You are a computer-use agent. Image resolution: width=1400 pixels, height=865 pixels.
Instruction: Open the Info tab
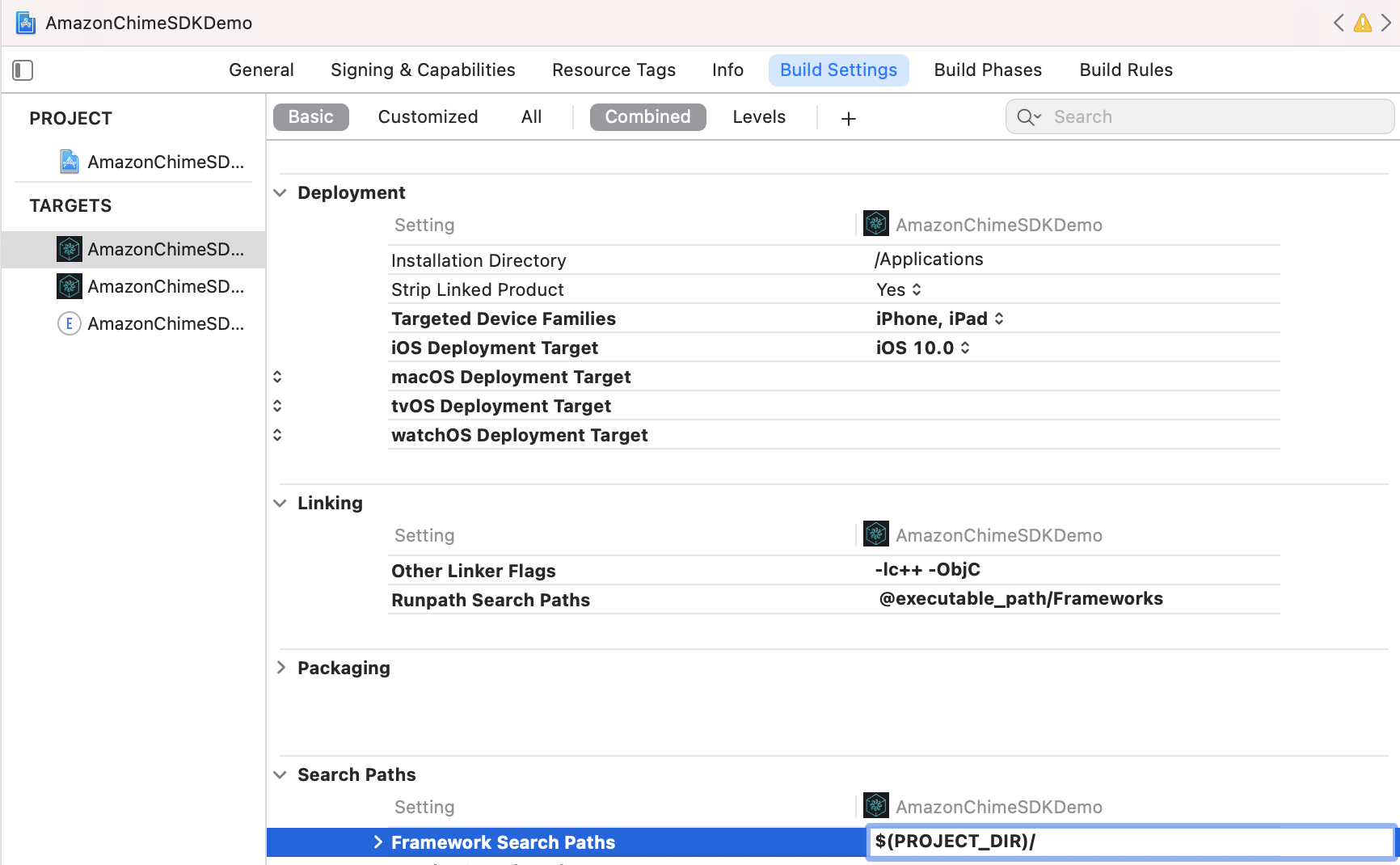coord(727,70)
